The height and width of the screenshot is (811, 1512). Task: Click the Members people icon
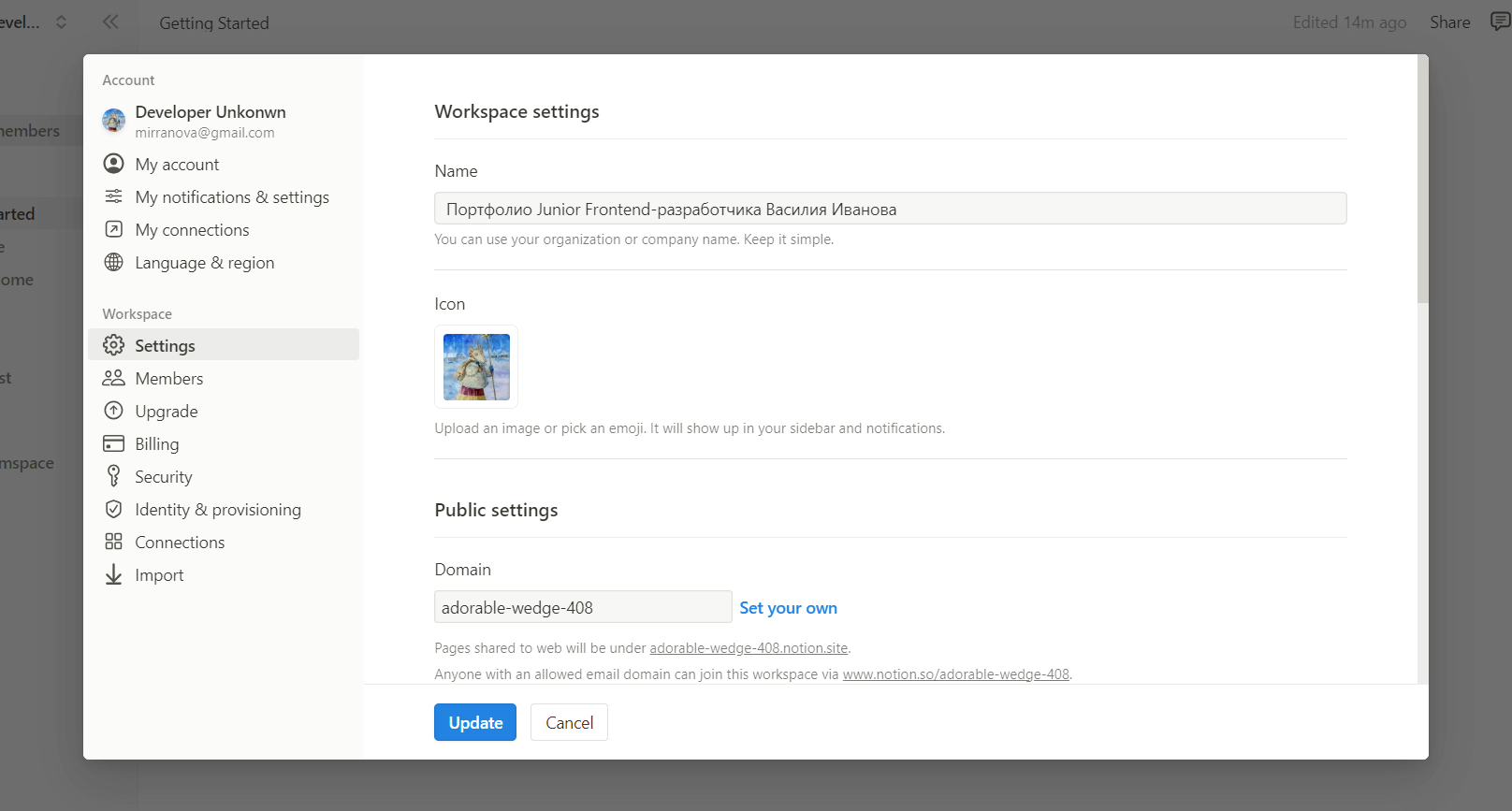tap(113, 378)
